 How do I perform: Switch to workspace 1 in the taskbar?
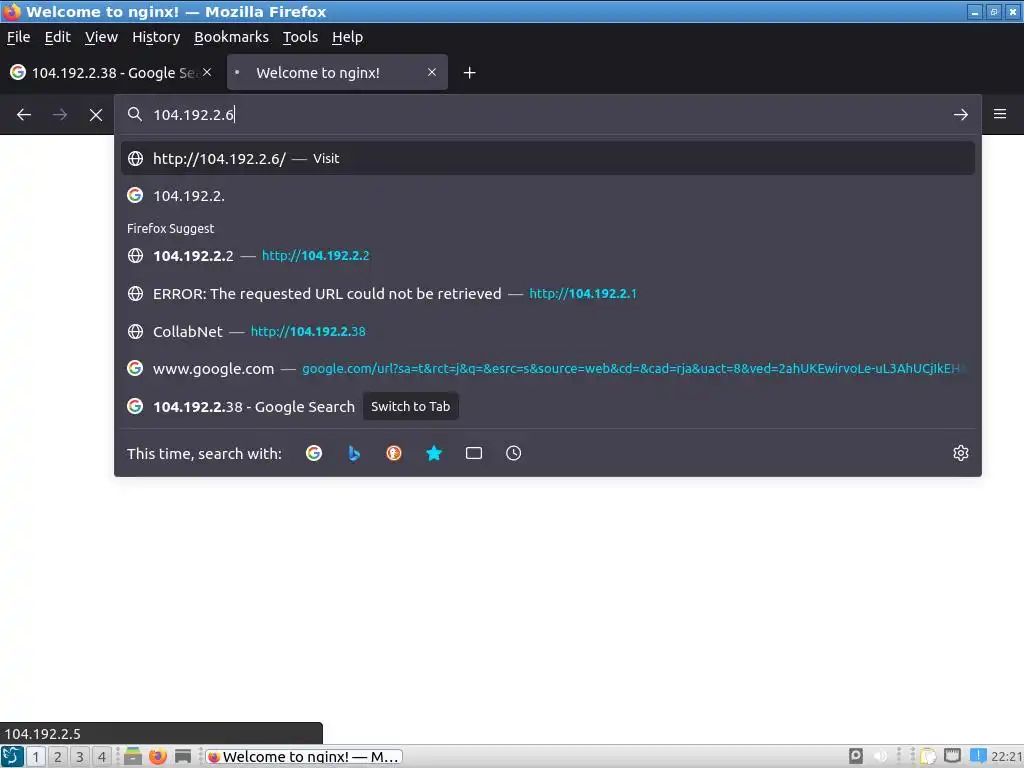tap(36, 757)
